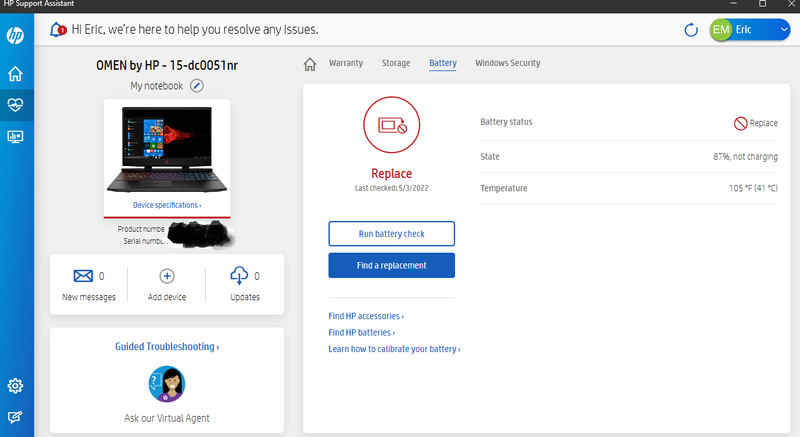Click the refresh icon near profile
Viewport: 800px width, 437px height.
(x=691, y=30)
